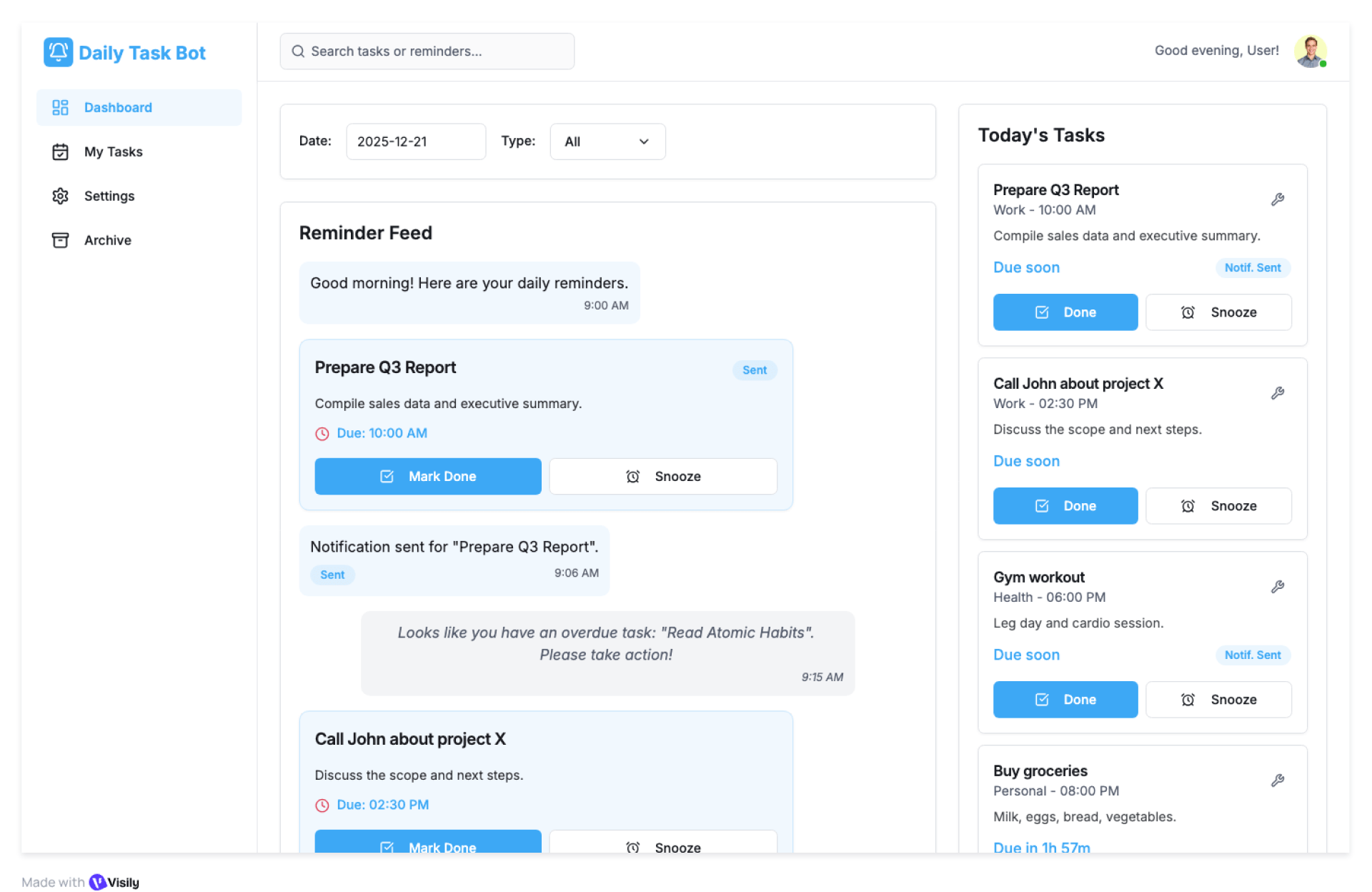1372x892 pixels.
Task: Open the user avatar profile picture
Action: click(x=1310, y=51)
